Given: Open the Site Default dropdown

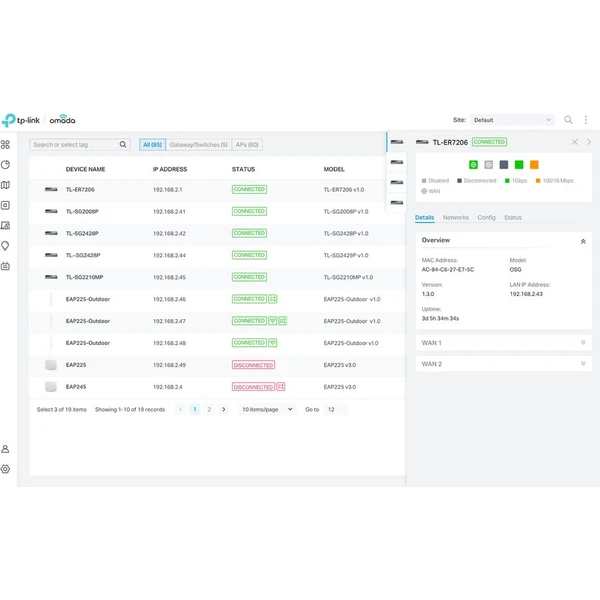Looking at the screenshot, I should (512, 120).
